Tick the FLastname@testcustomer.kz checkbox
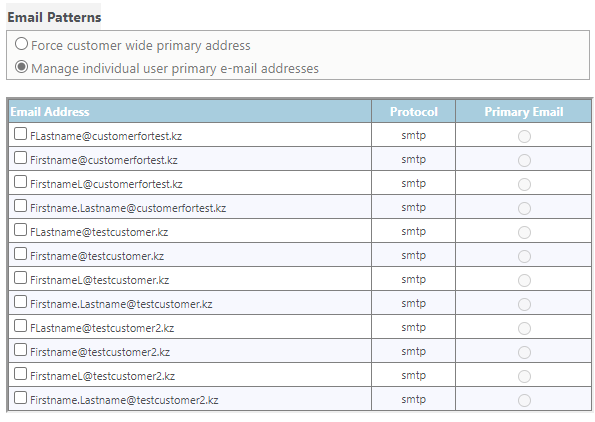The height and width of the screenshot is (422, 595). [20, 230]
